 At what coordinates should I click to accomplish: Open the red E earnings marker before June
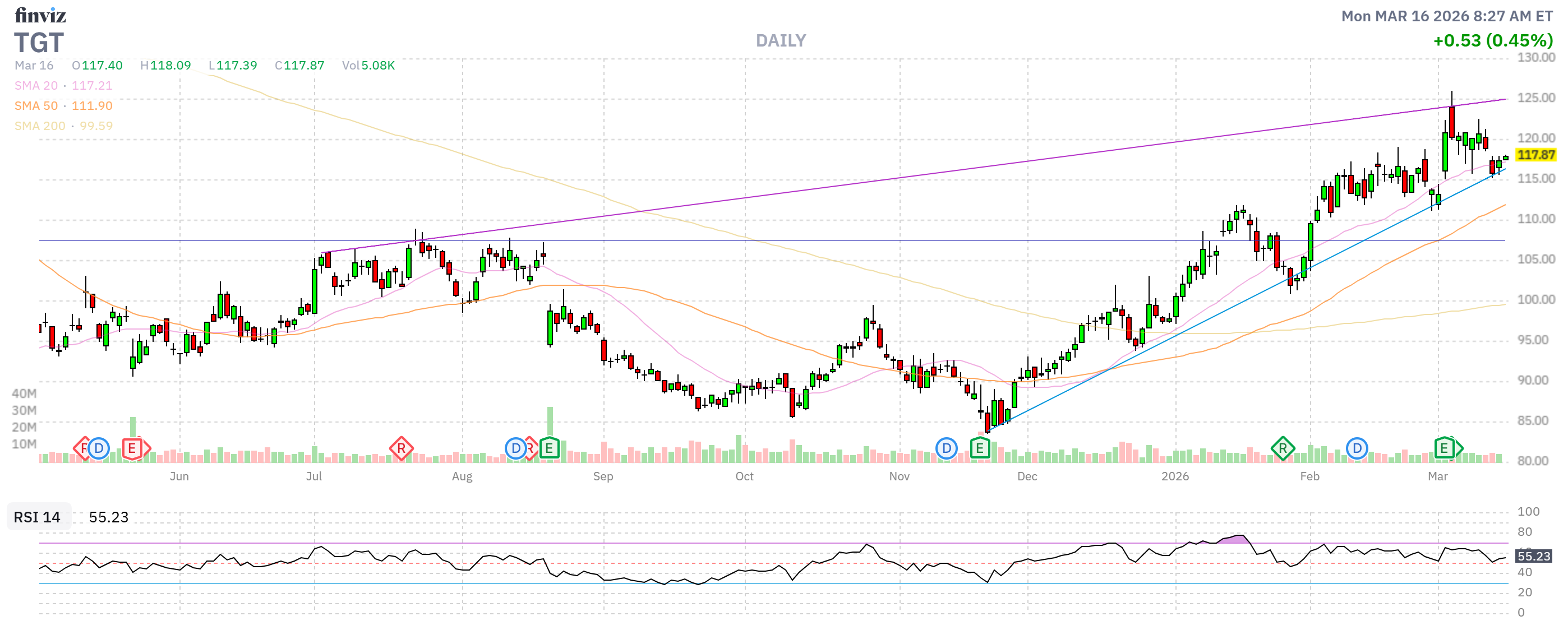pos(132,450)
